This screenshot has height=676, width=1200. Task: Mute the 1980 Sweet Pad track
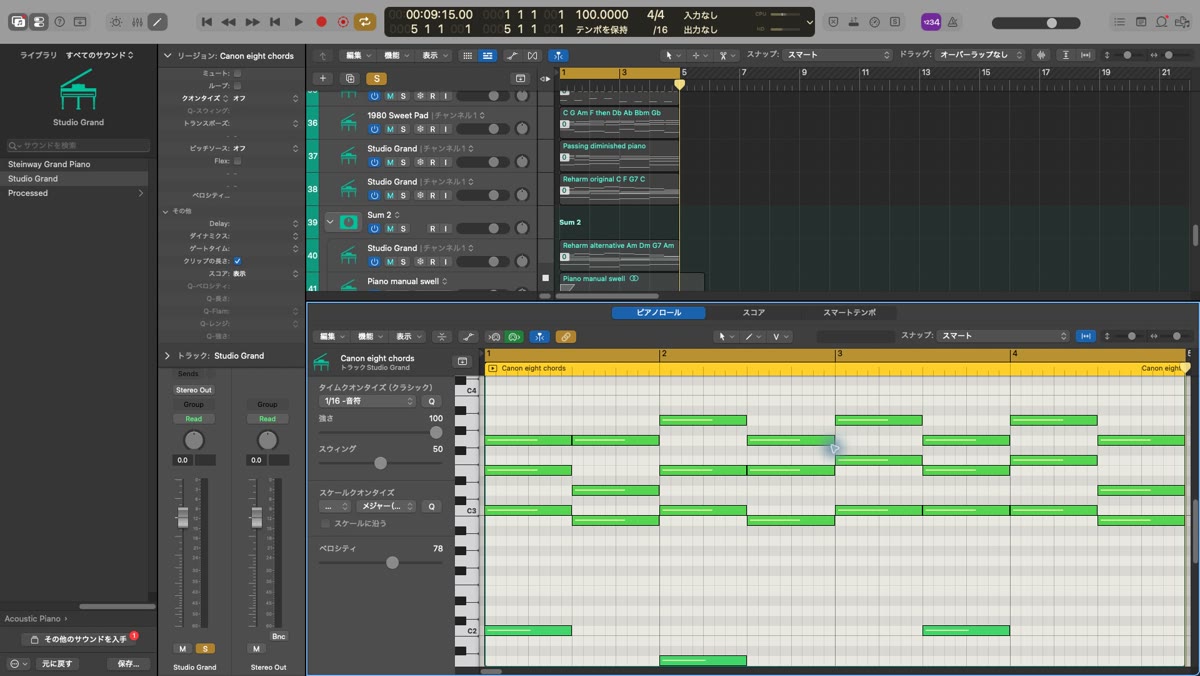point(390,129)
